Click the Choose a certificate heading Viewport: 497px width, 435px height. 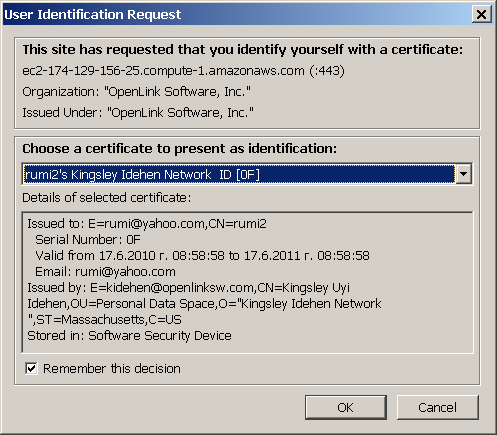point(180,149)
